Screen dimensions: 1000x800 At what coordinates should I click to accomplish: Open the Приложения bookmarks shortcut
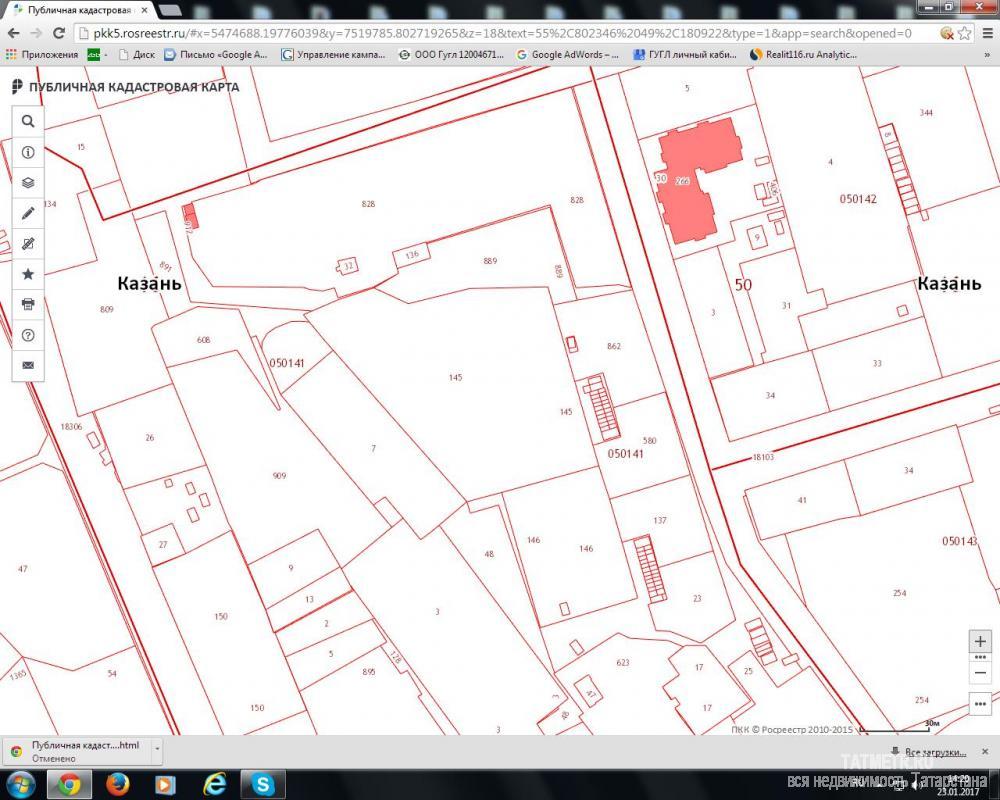[42, 55]
